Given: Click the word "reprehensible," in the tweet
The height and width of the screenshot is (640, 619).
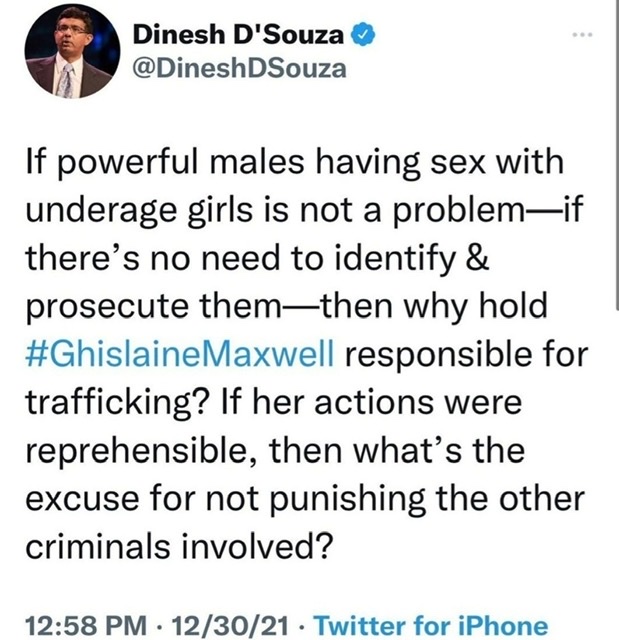Looking at the screenshot, I should pos(143,451).
